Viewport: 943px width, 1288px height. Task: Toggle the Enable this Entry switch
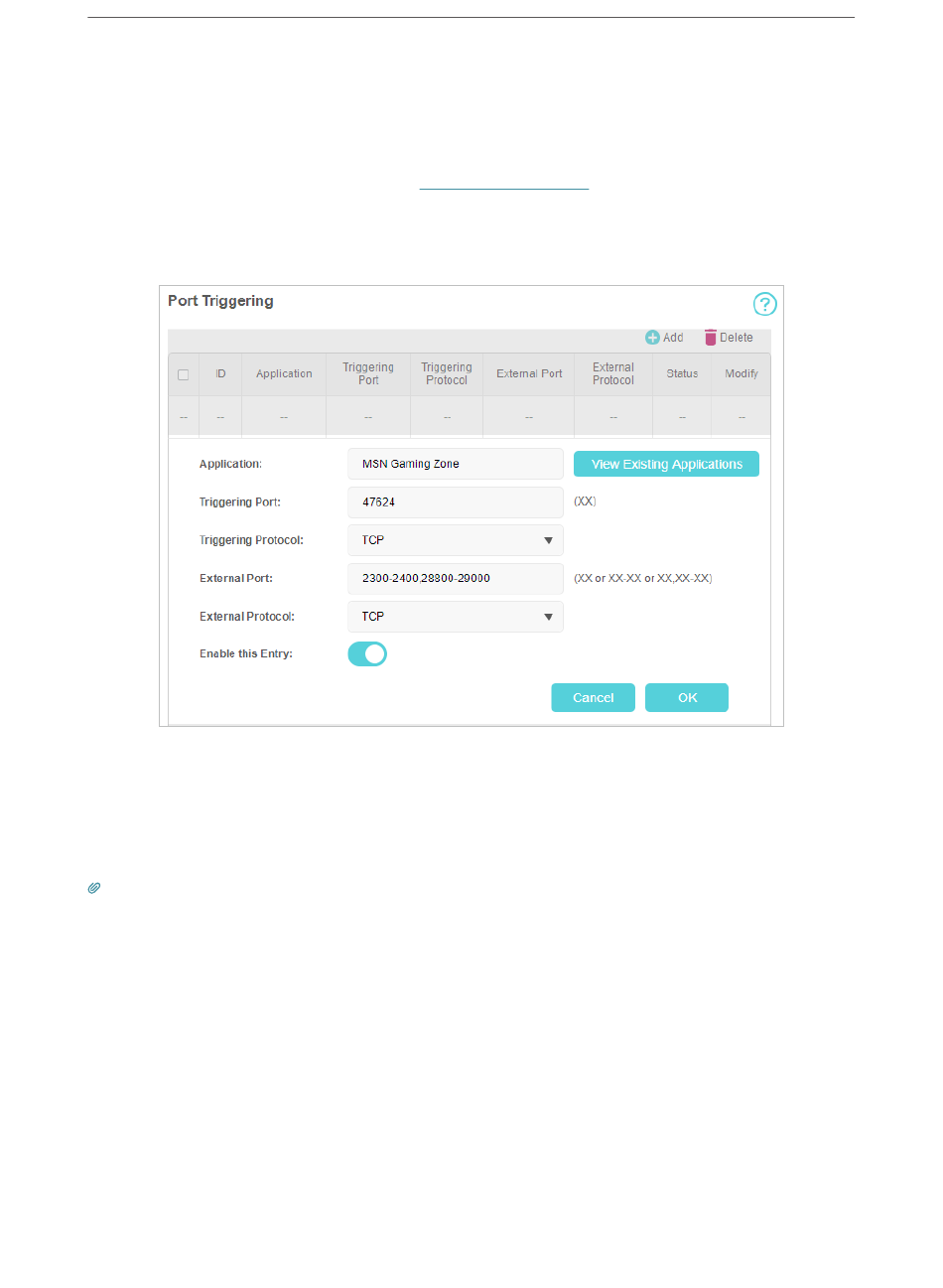point(367,654)
